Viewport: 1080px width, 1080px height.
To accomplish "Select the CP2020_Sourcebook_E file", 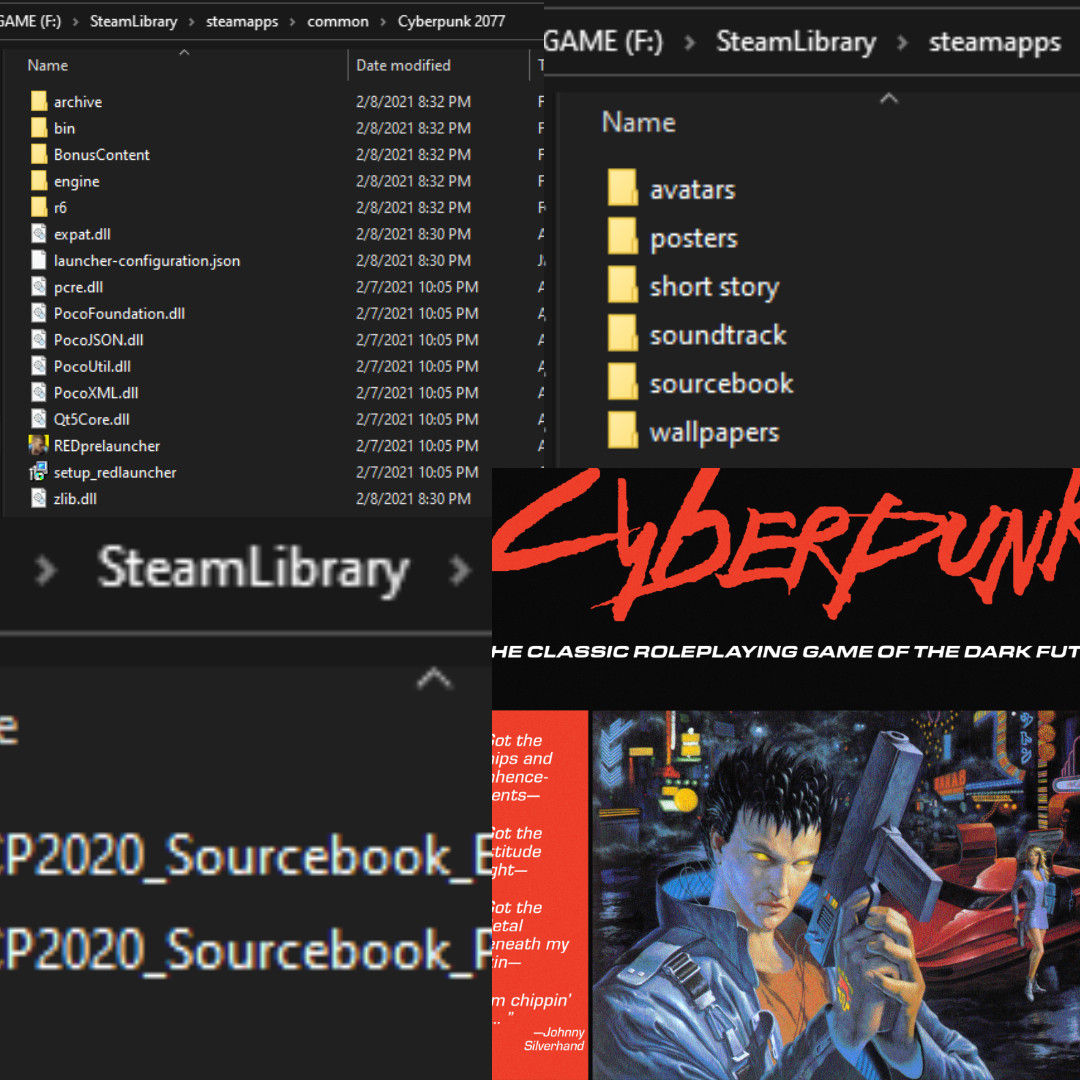I will pyautogui.click(x=245, y=855).
